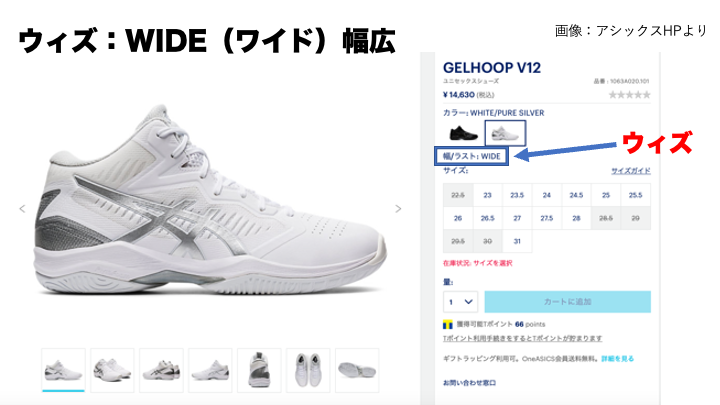View the heel back-view thumbnail
Viewport: 720px width, 405px height.
click(x=259, y=370)
